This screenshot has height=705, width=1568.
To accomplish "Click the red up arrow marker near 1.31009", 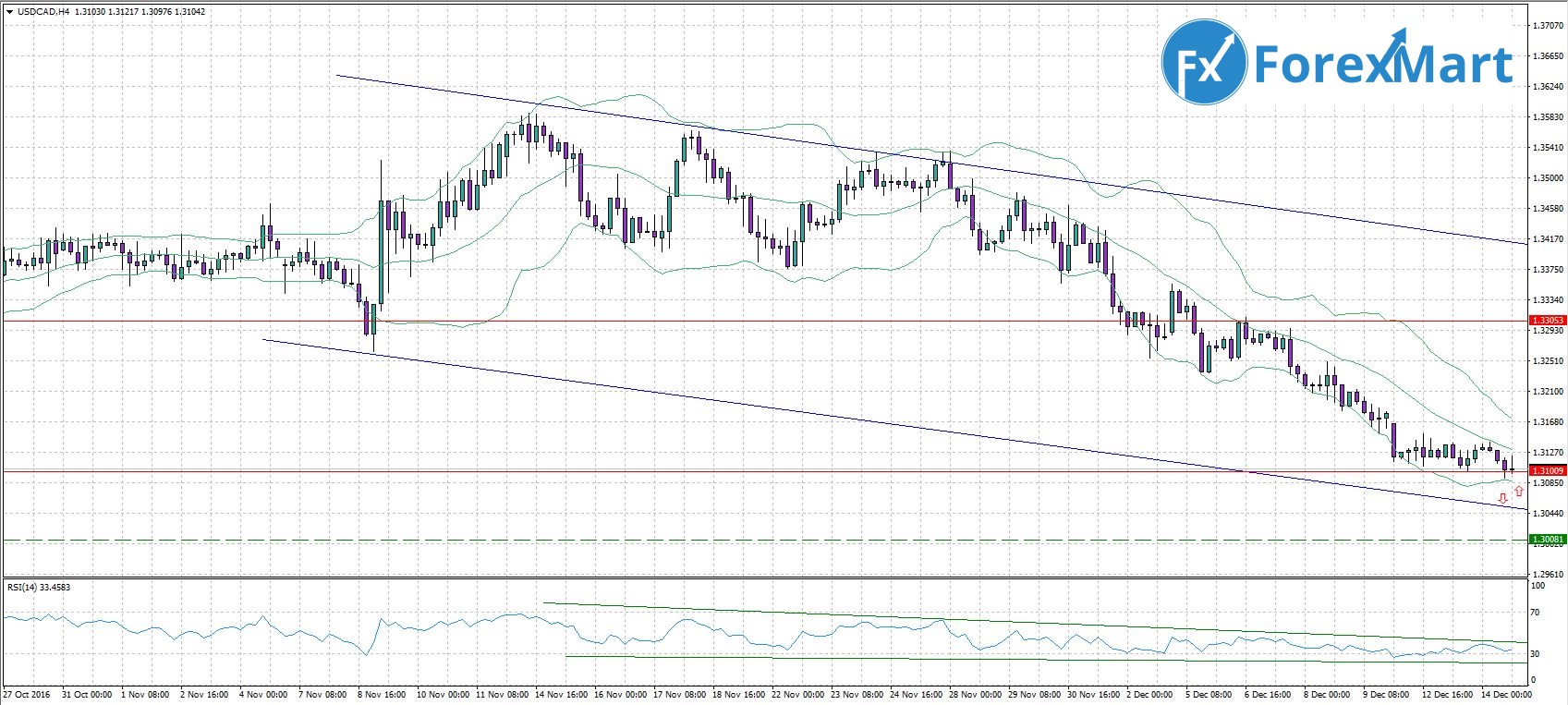I will click(1519, 492).
